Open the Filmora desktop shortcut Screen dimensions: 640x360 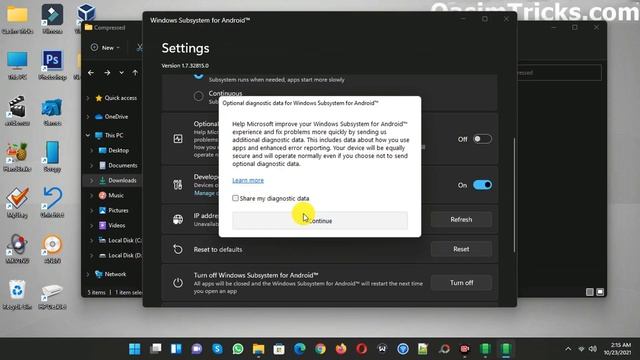pyautogui.click(x=52, y=19)
